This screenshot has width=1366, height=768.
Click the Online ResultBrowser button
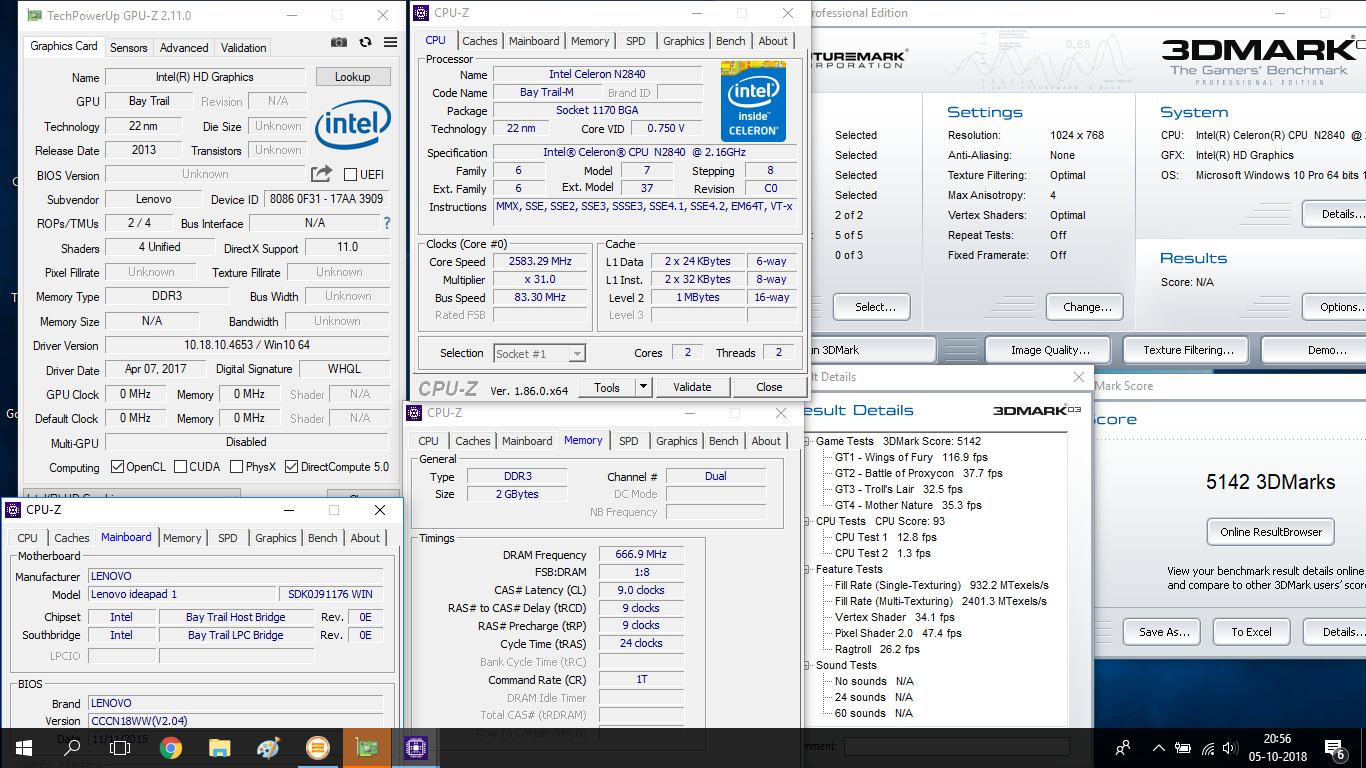[x=1271, y=532]
